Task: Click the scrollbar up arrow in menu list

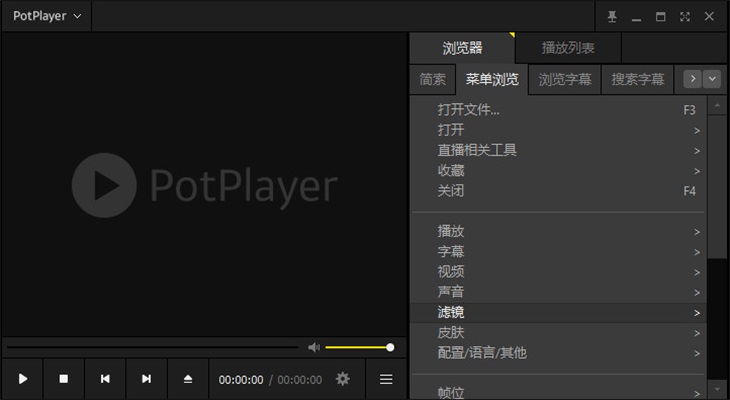Action: [x=717, y=106]
